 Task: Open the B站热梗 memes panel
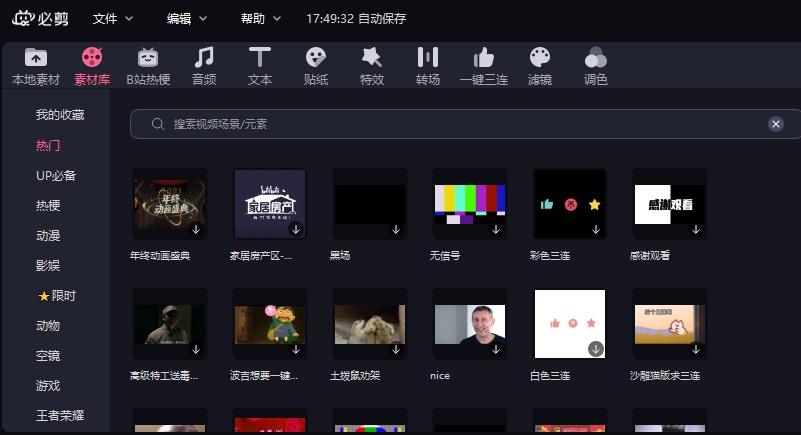pos(148,66)
